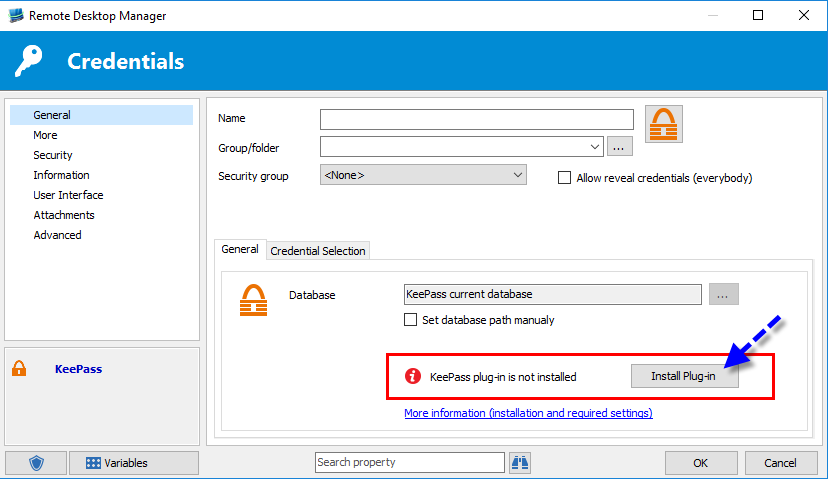828x479 pixels.
Task: Click the orange padlock icon beside Database
Action: click(253, 300)
